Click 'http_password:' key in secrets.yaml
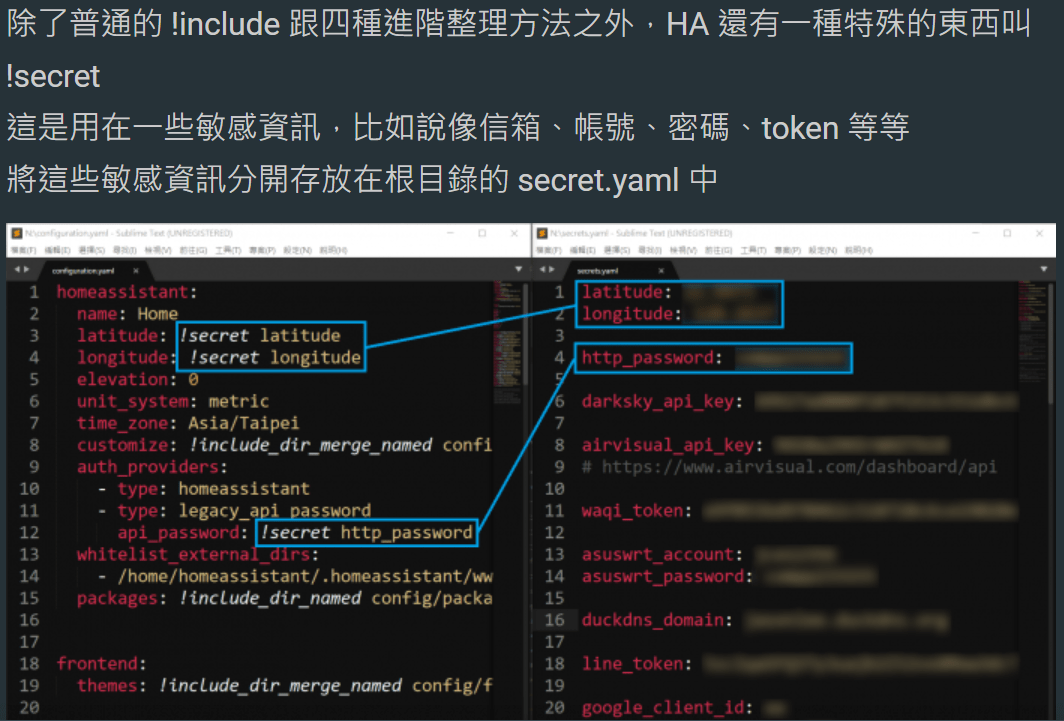The width and height of the screenshot is (1064, 721). [x=651, y=357]
